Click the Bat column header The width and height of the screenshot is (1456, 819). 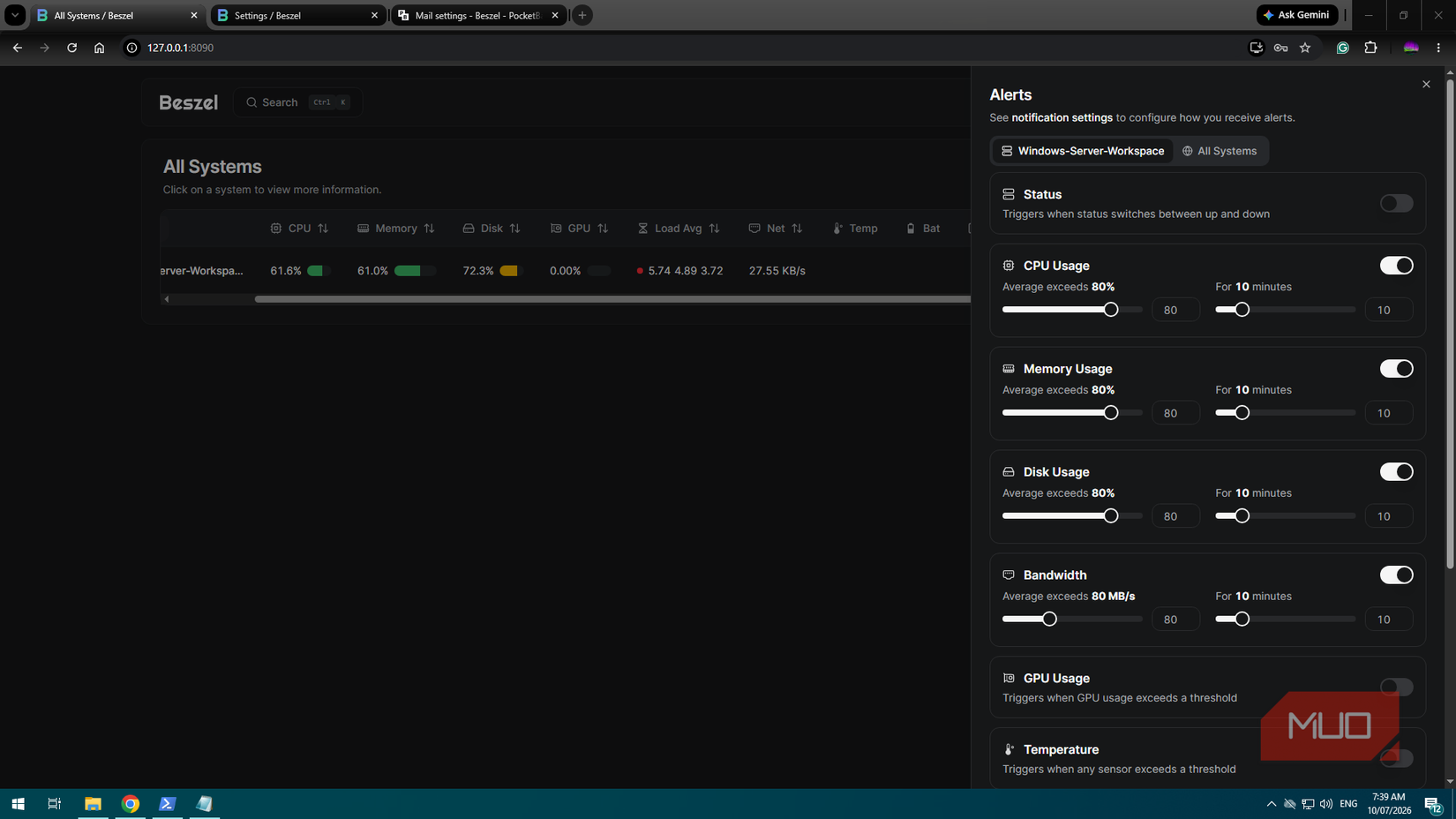(x=923, y=229)
